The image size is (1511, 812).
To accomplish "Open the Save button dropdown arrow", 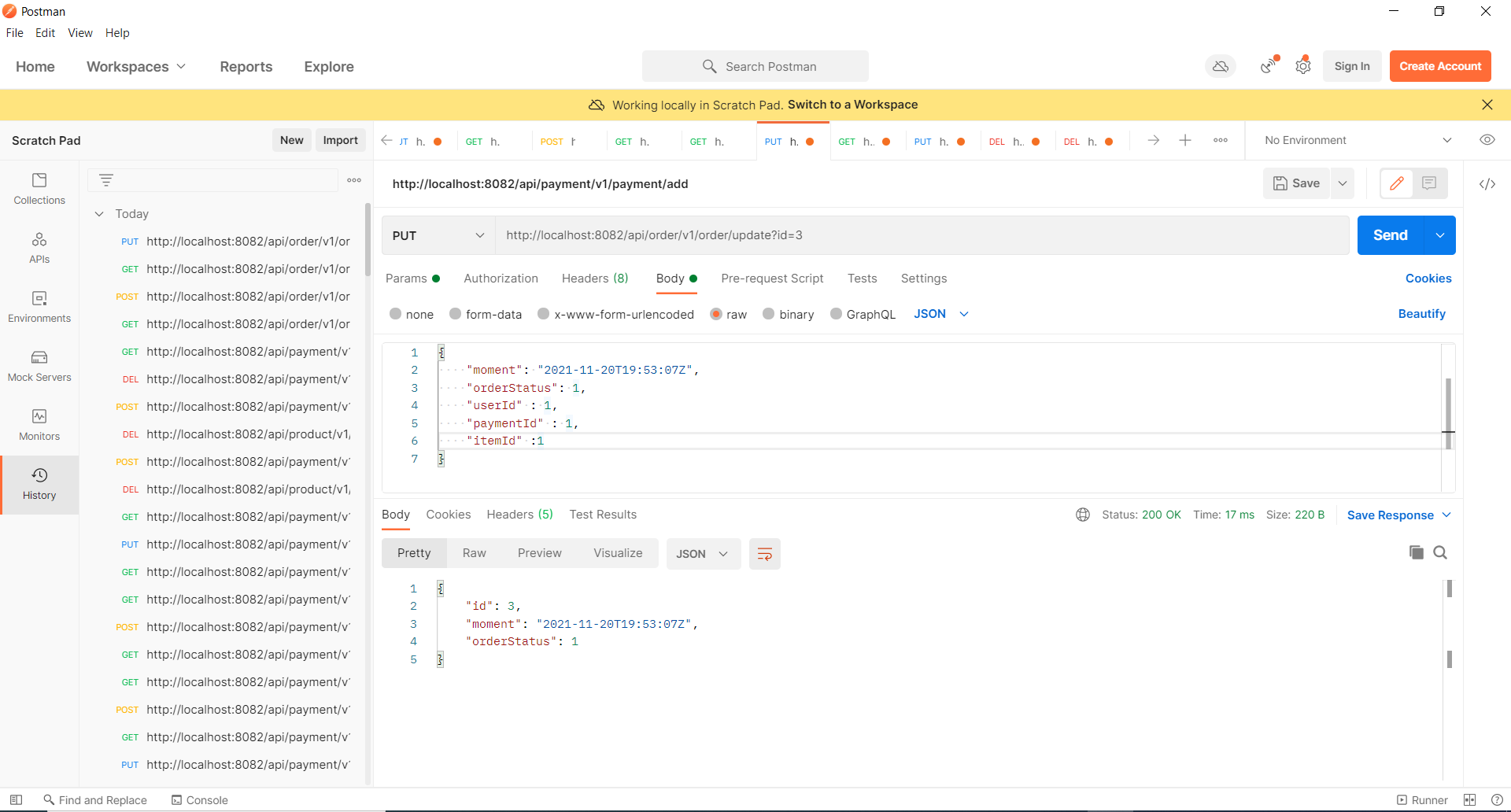I will [x=1343, y=183].
